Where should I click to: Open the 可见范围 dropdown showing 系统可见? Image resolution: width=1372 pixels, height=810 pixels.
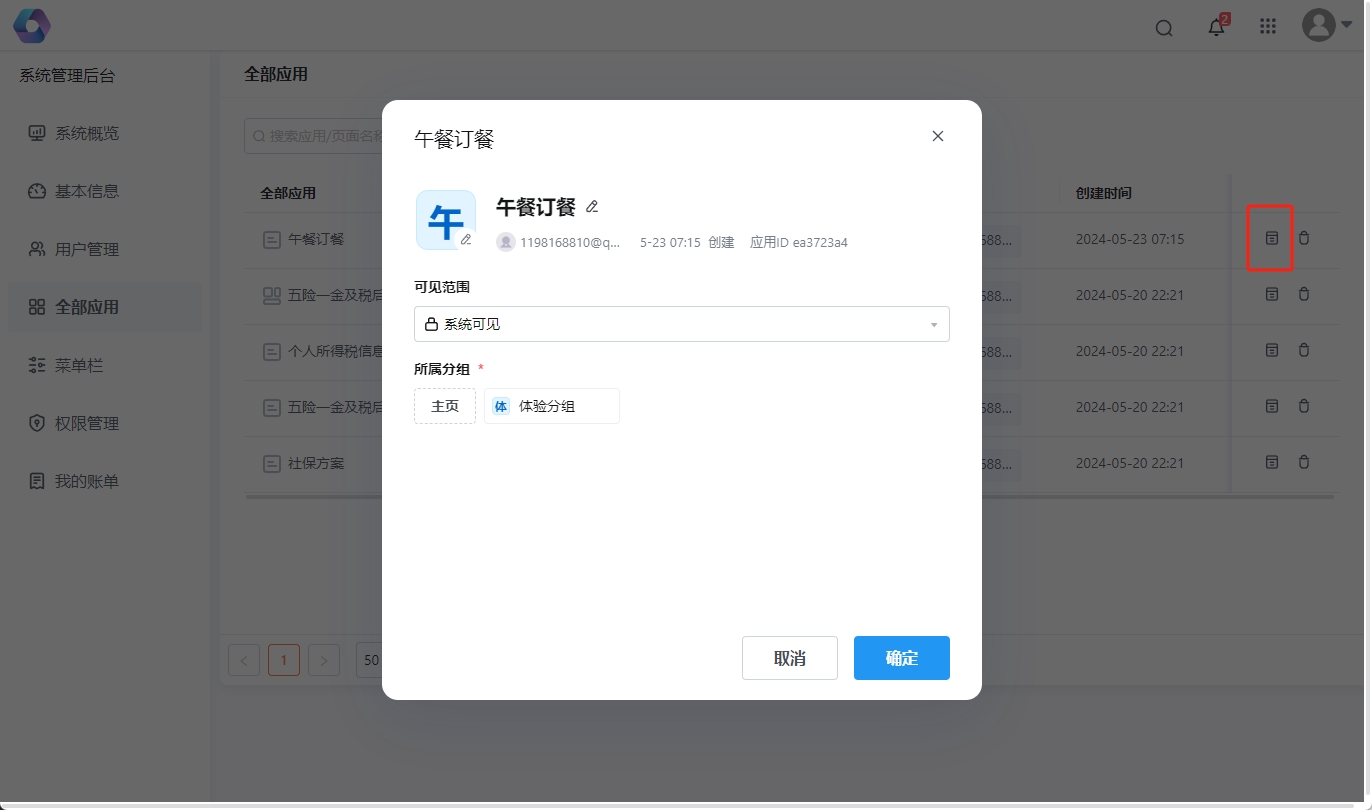(682, 324)
